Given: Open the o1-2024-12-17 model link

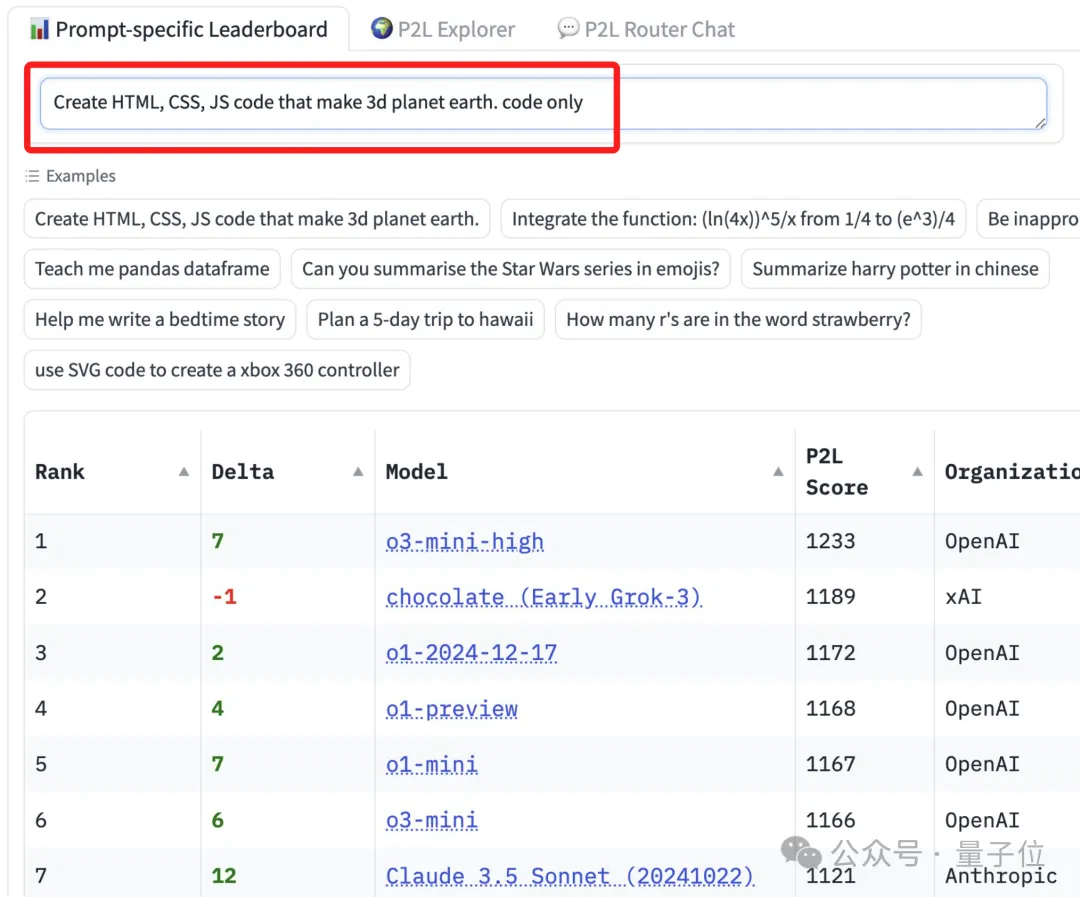Looking at the screenshot, I should [x=471, y=653].
